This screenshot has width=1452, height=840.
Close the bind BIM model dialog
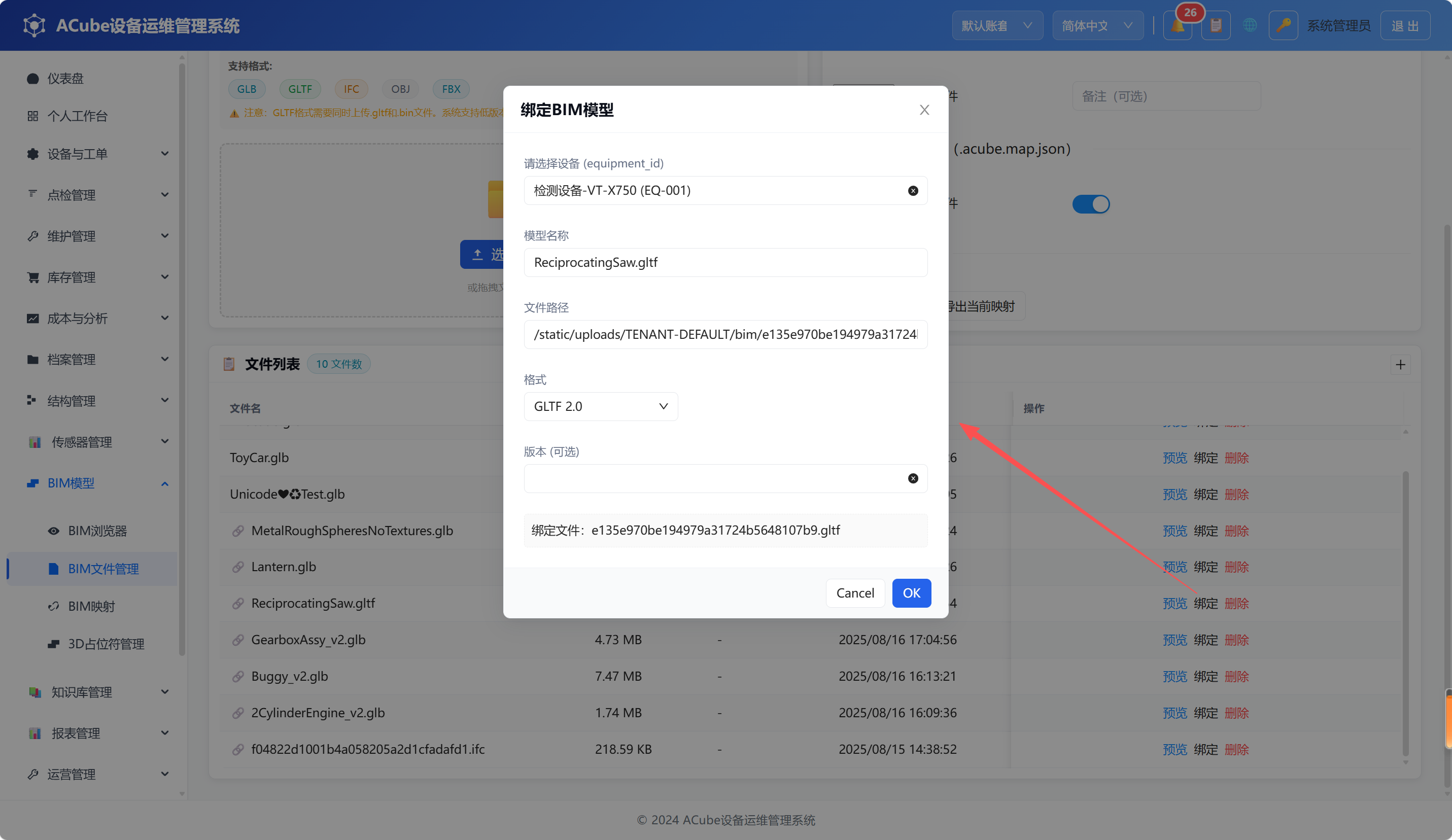924,110
